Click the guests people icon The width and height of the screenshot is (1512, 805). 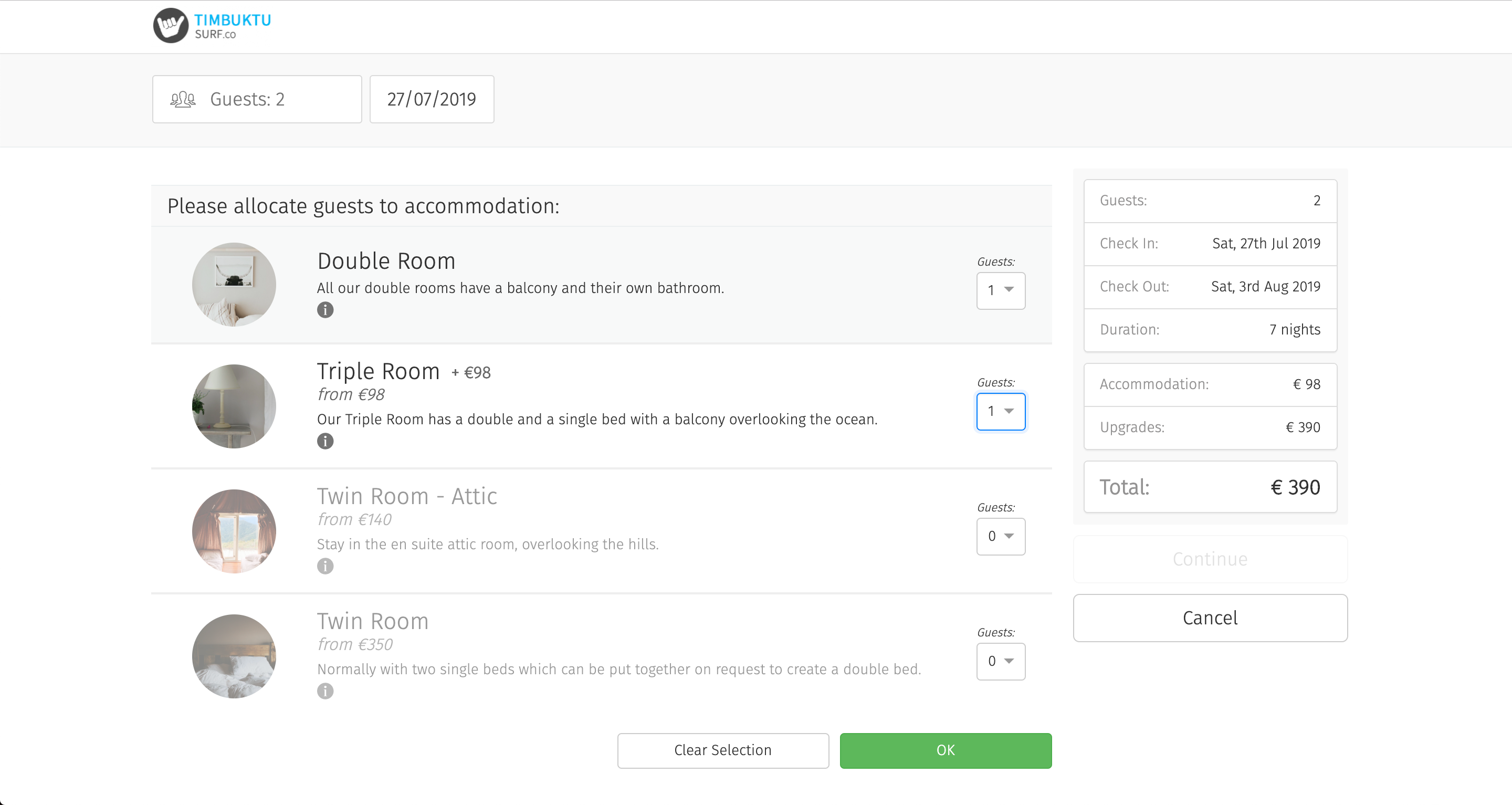pos(183,99)
